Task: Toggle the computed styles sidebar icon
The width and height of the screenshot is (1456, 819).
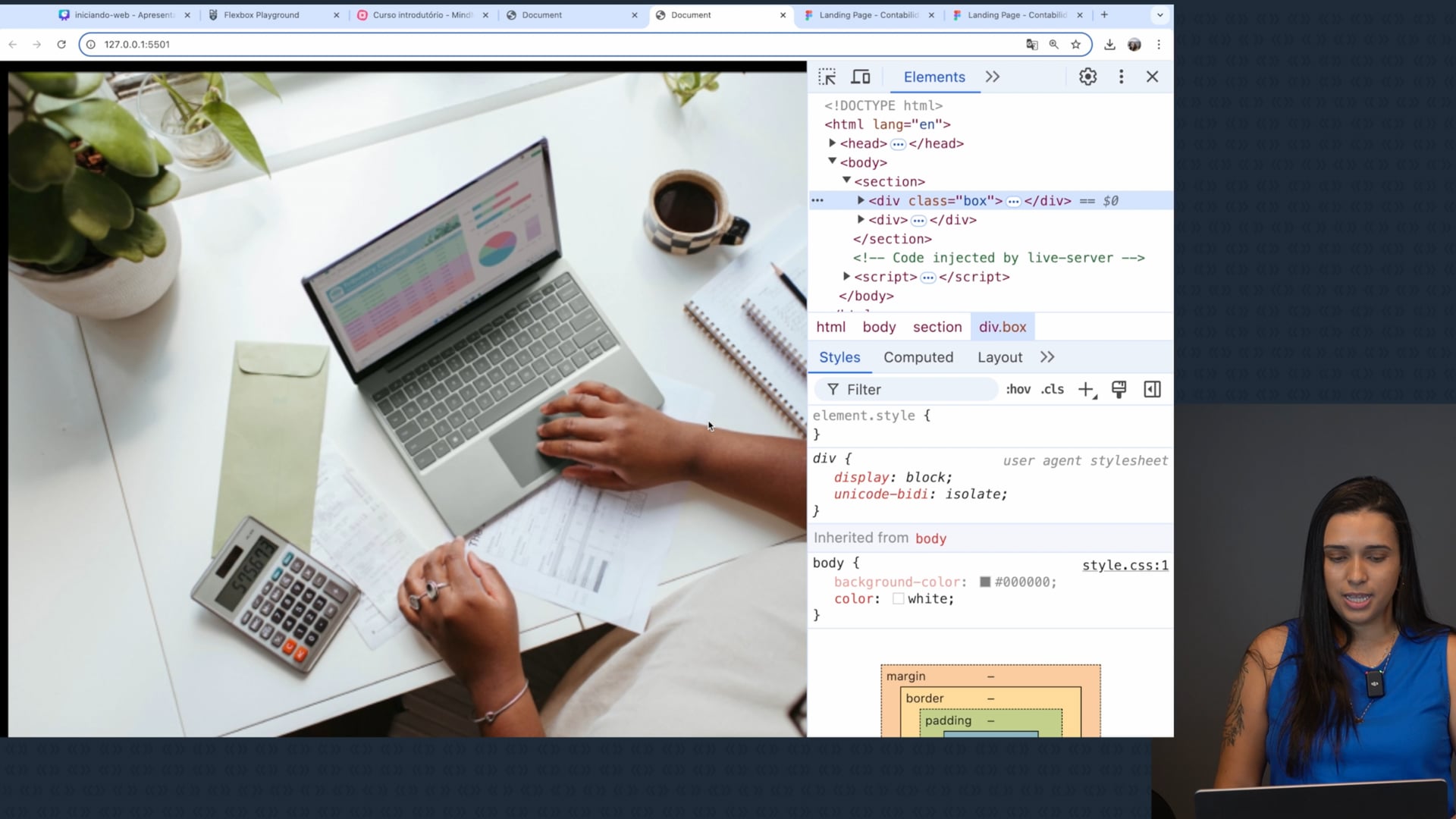Action: coord(1152,390)
